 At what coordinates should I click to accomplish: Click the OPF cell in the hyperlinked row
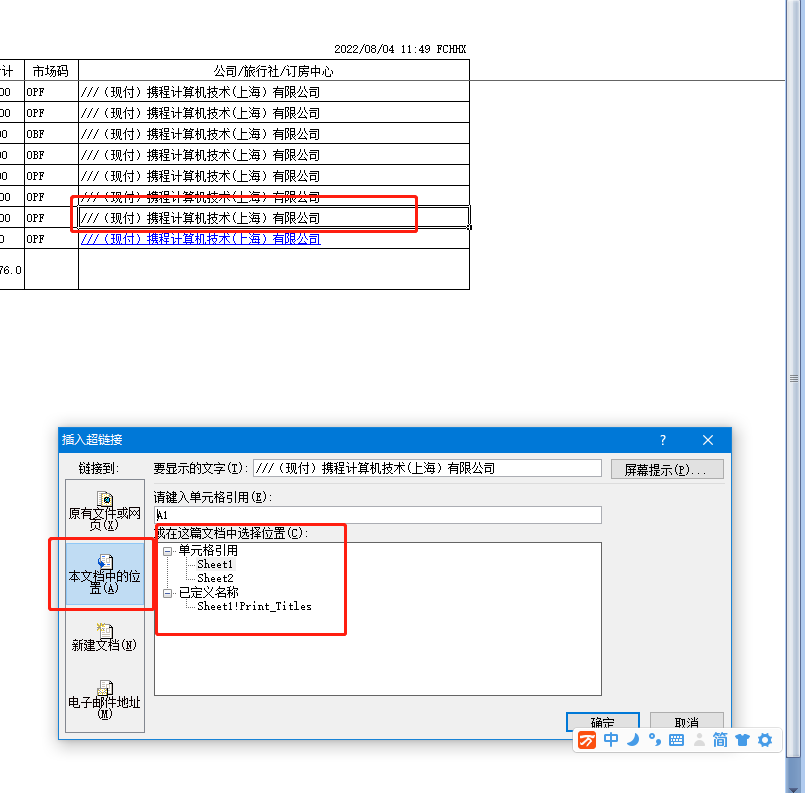tap(51, 239)
